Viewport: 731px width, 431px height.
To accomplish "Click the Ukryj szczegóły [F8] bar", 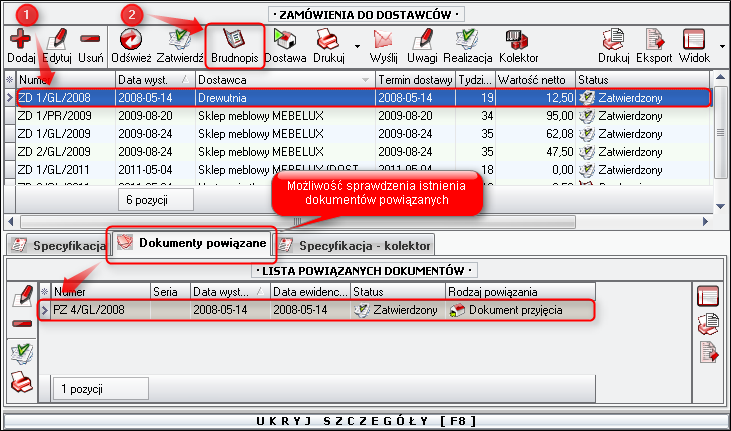I will pos(365,420).
